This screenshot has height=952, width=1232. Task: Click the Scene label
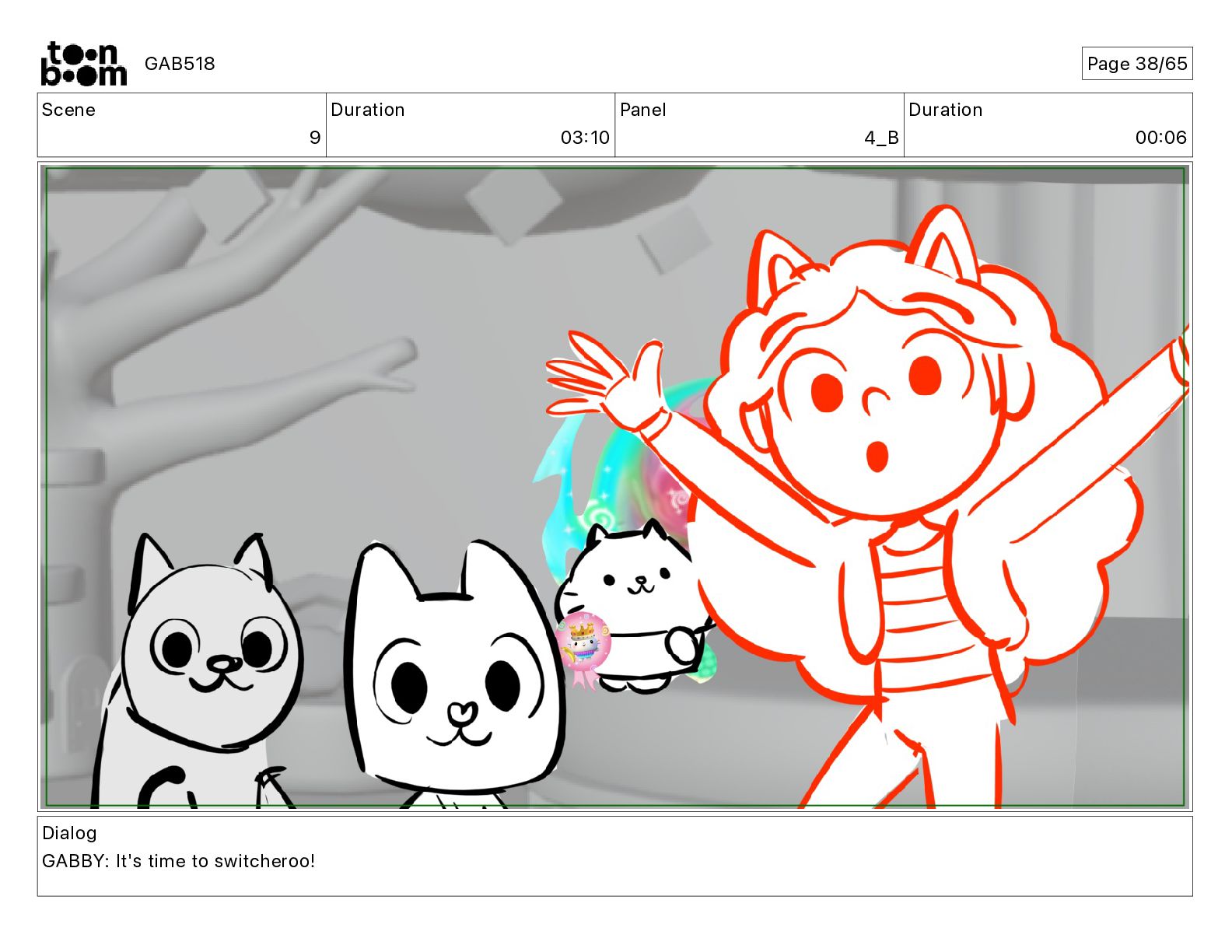(x=68, y=110)
